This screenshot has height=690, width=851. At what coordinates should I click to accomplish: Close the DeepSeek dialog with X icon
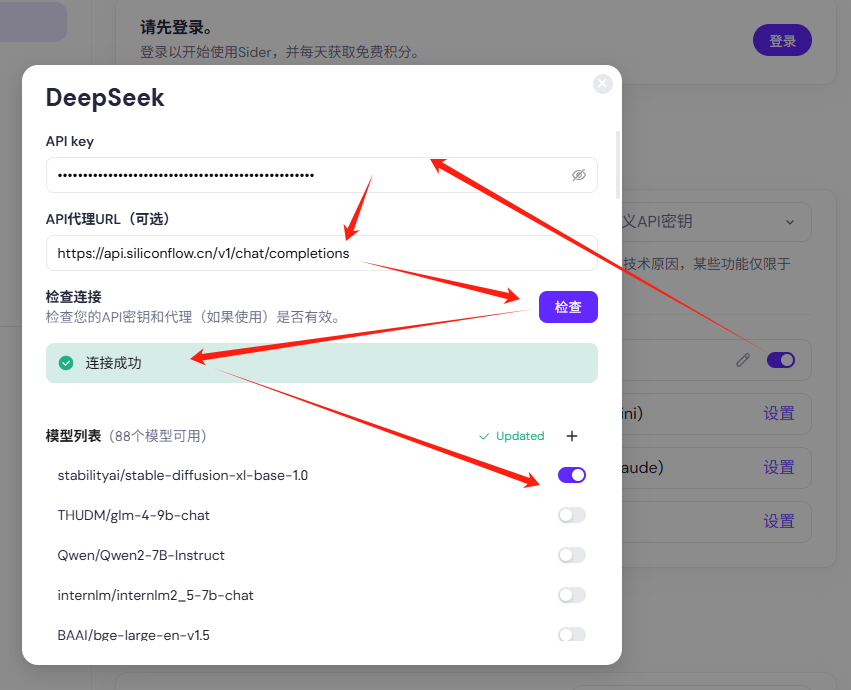click(602, 84)
